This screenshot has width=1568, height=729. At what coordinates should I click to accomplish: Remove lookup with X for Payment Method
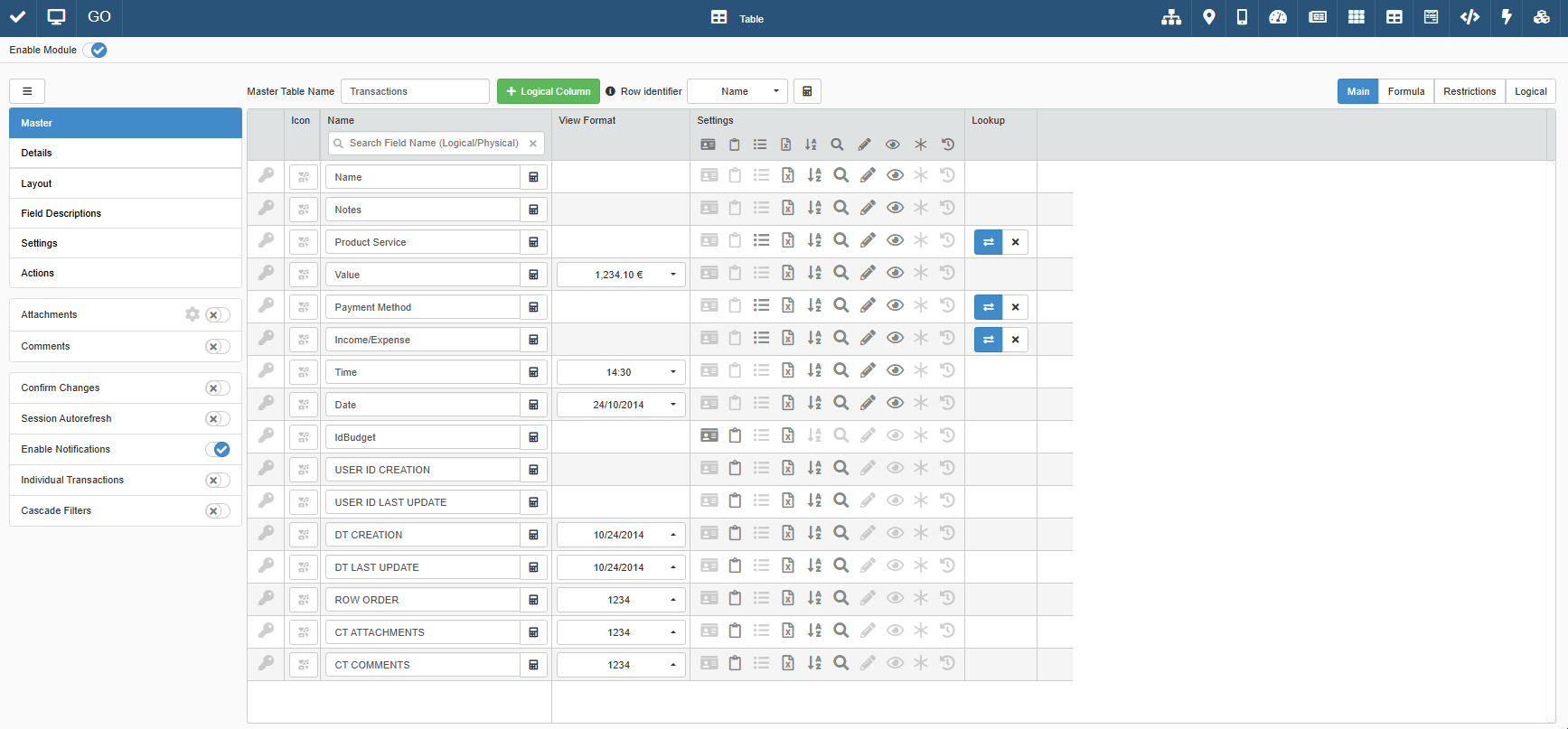(x=1016, y=307)
